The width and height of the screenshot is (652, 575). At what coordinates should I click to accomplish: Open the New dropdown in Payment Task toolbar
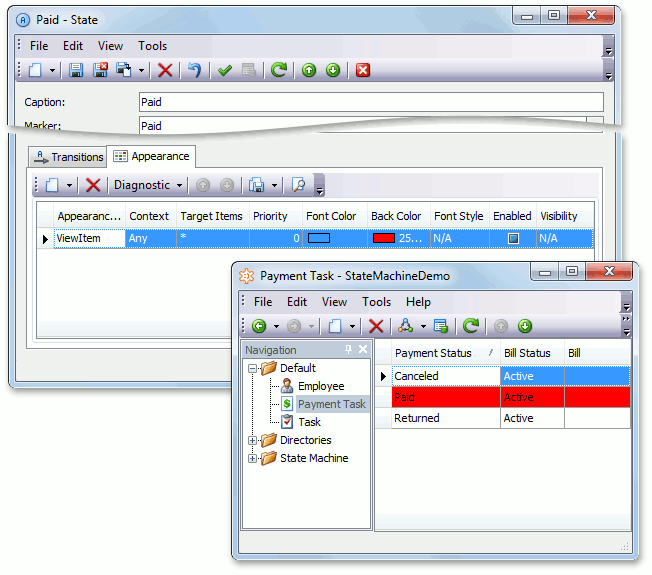[352, 326]
